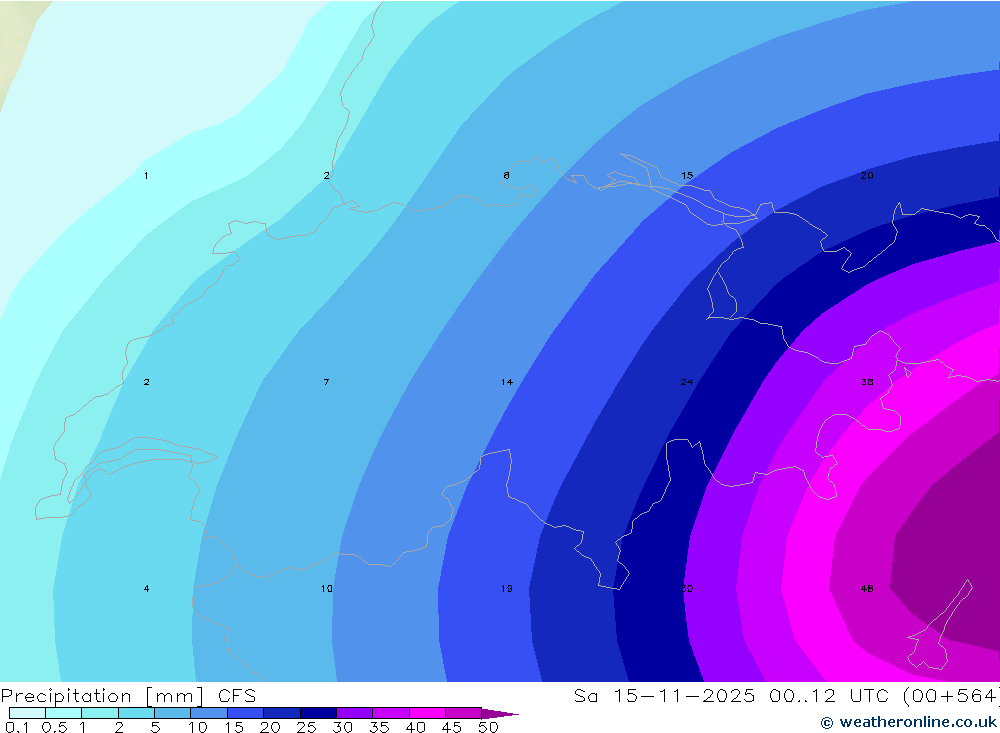Viewport: 1000px width, 733px height.
Task: Click the map grid value "15" on the map
Action: 687,175
